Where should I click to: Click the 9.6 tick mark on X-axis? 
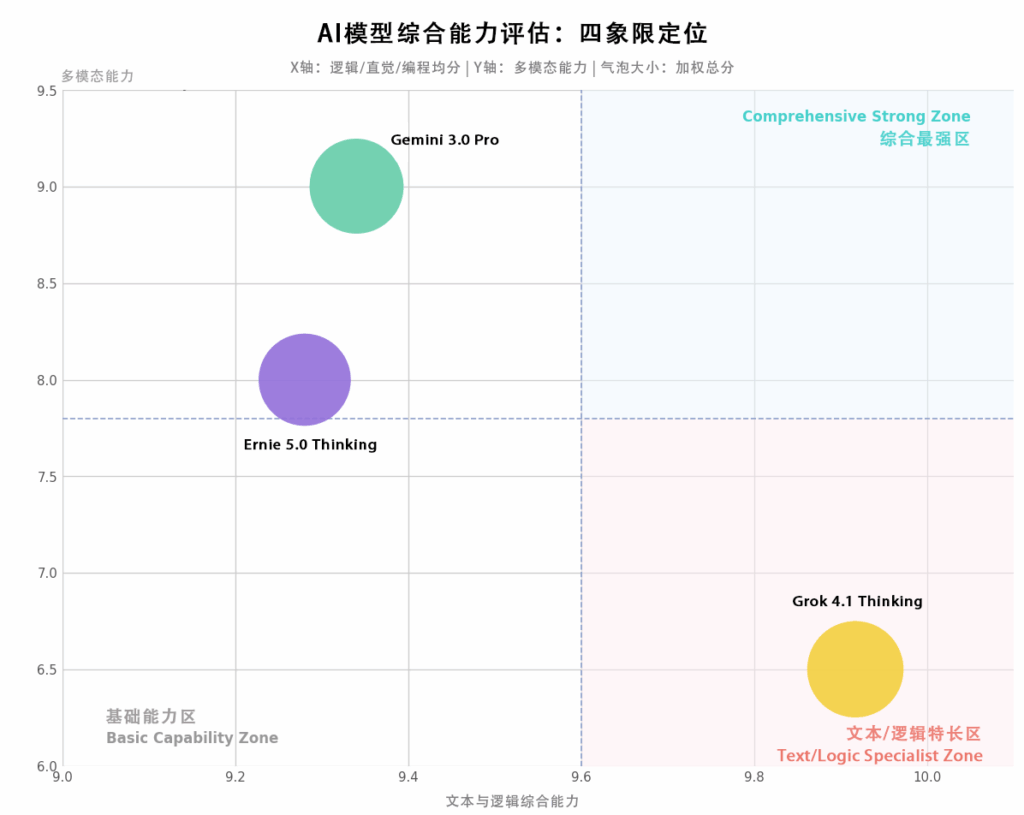point(582,775)
